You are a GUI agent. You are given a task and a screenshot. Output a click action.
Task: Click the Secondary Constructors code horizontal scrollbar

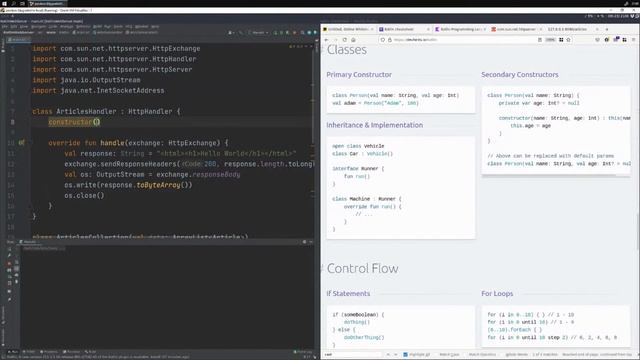549,176
